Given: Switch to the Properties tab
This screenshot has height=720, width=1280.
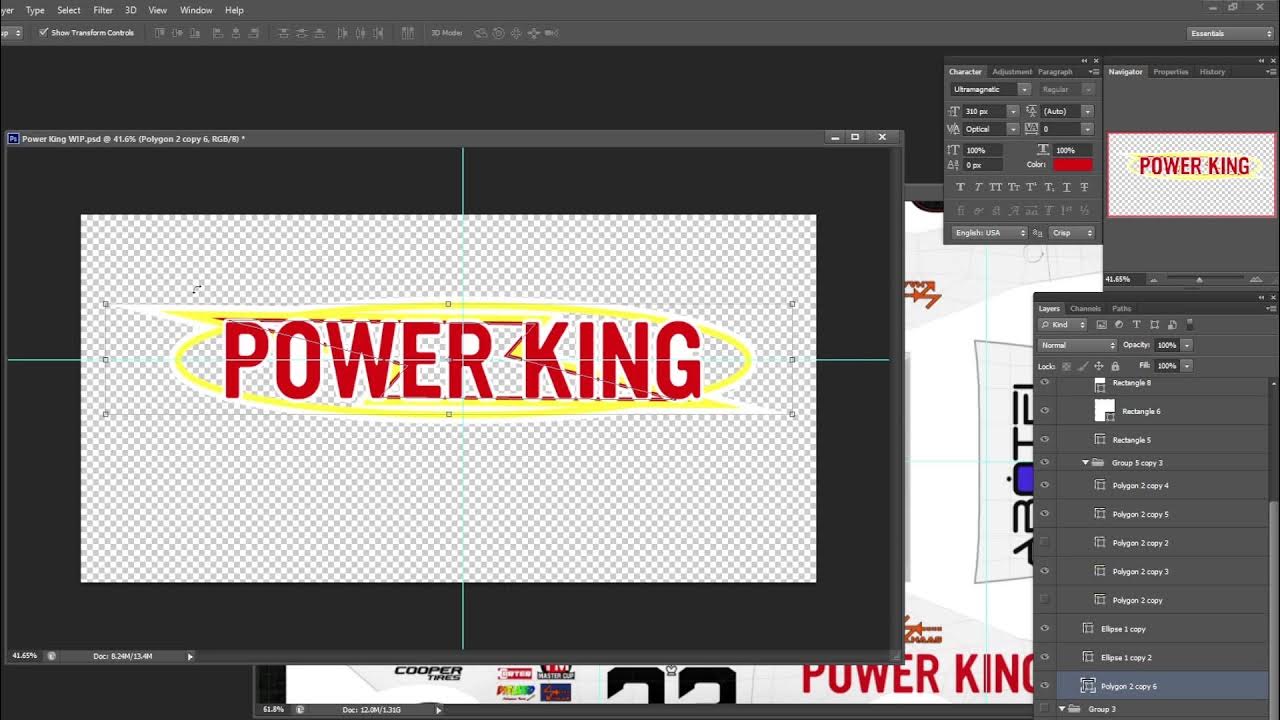Looking at the screenshot, I should pyautogui.click(x=1170, y=72).
